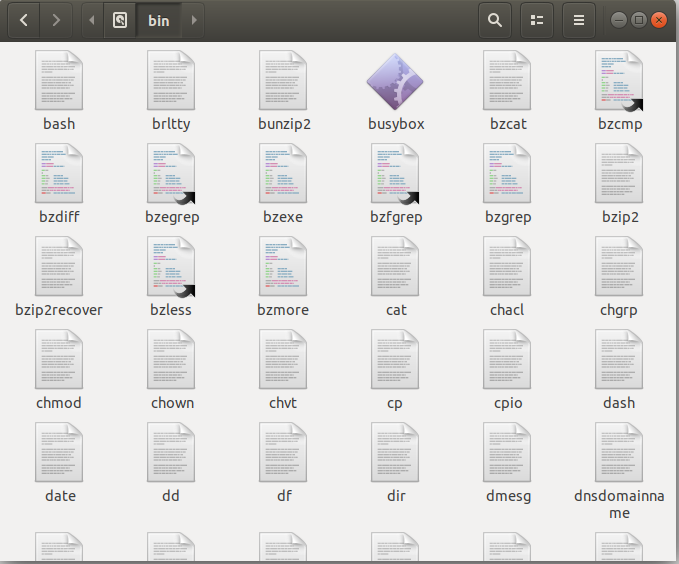Select the bin path bar segment

coord(159,19)
